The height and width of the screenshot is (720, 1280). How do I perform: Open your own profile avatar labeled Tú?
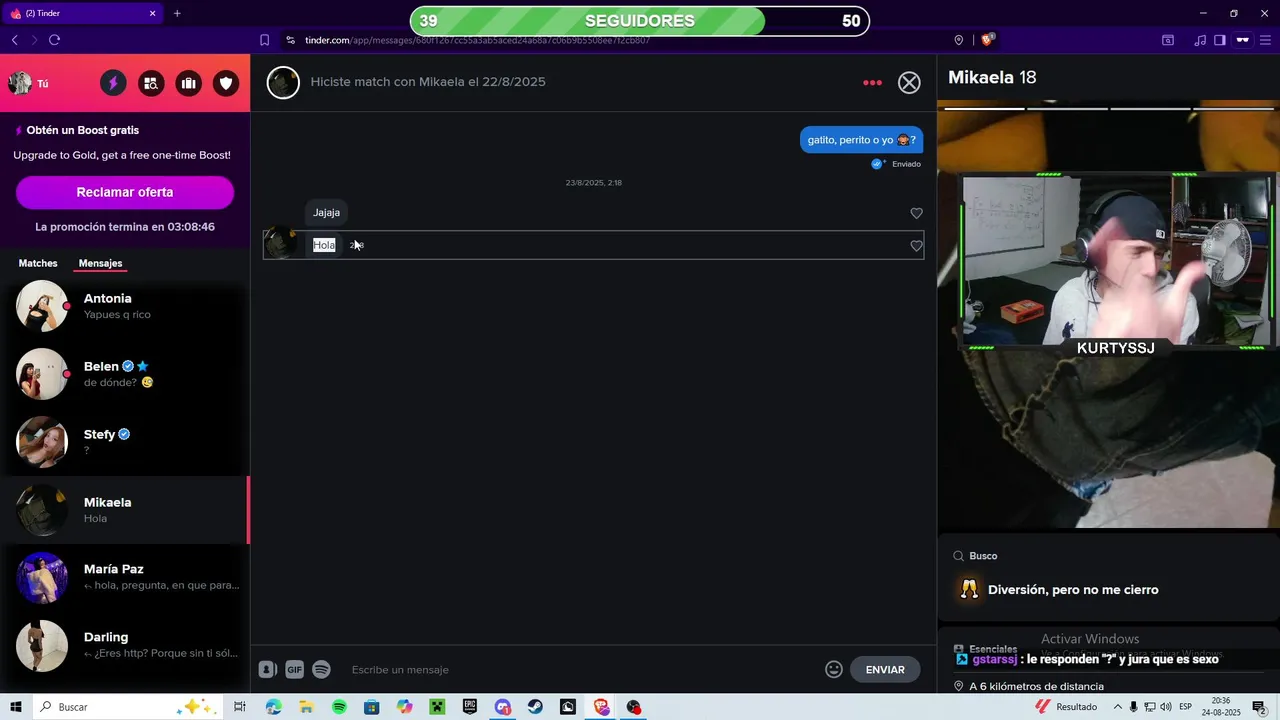tap(28, 84)
